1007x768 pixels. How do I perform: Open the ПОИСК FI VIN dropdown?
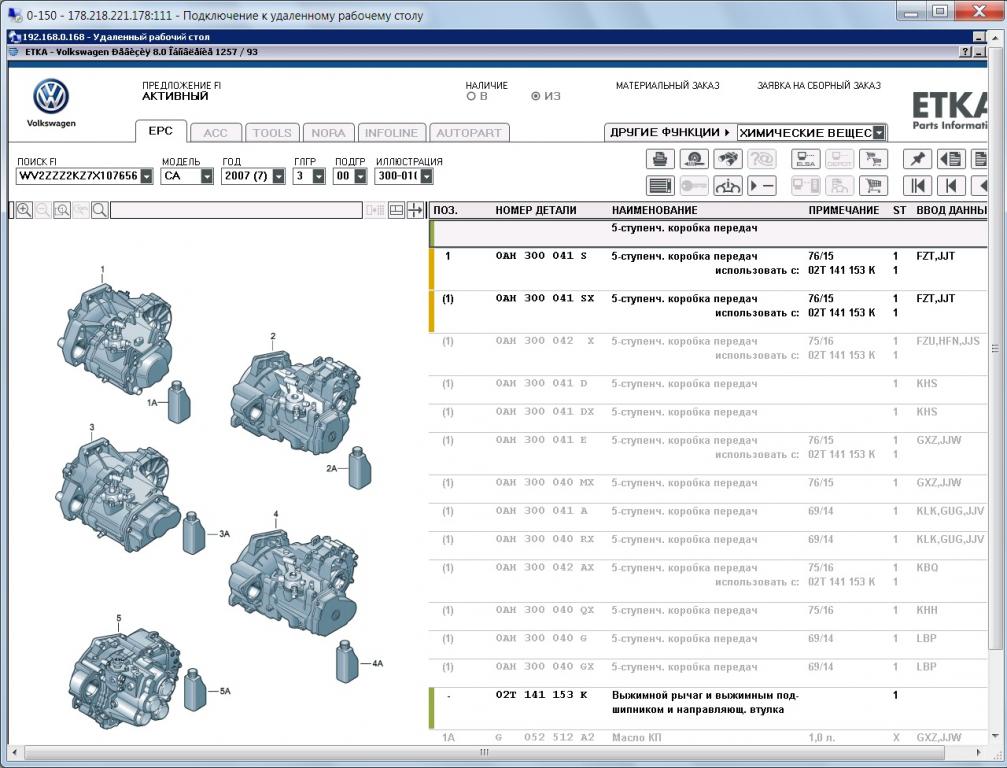coord(146,176)
